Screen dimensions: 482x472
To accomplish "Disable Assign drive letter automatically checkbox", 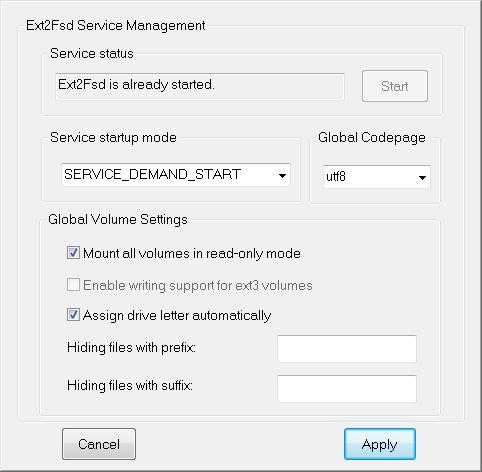I will coord(73,315).
